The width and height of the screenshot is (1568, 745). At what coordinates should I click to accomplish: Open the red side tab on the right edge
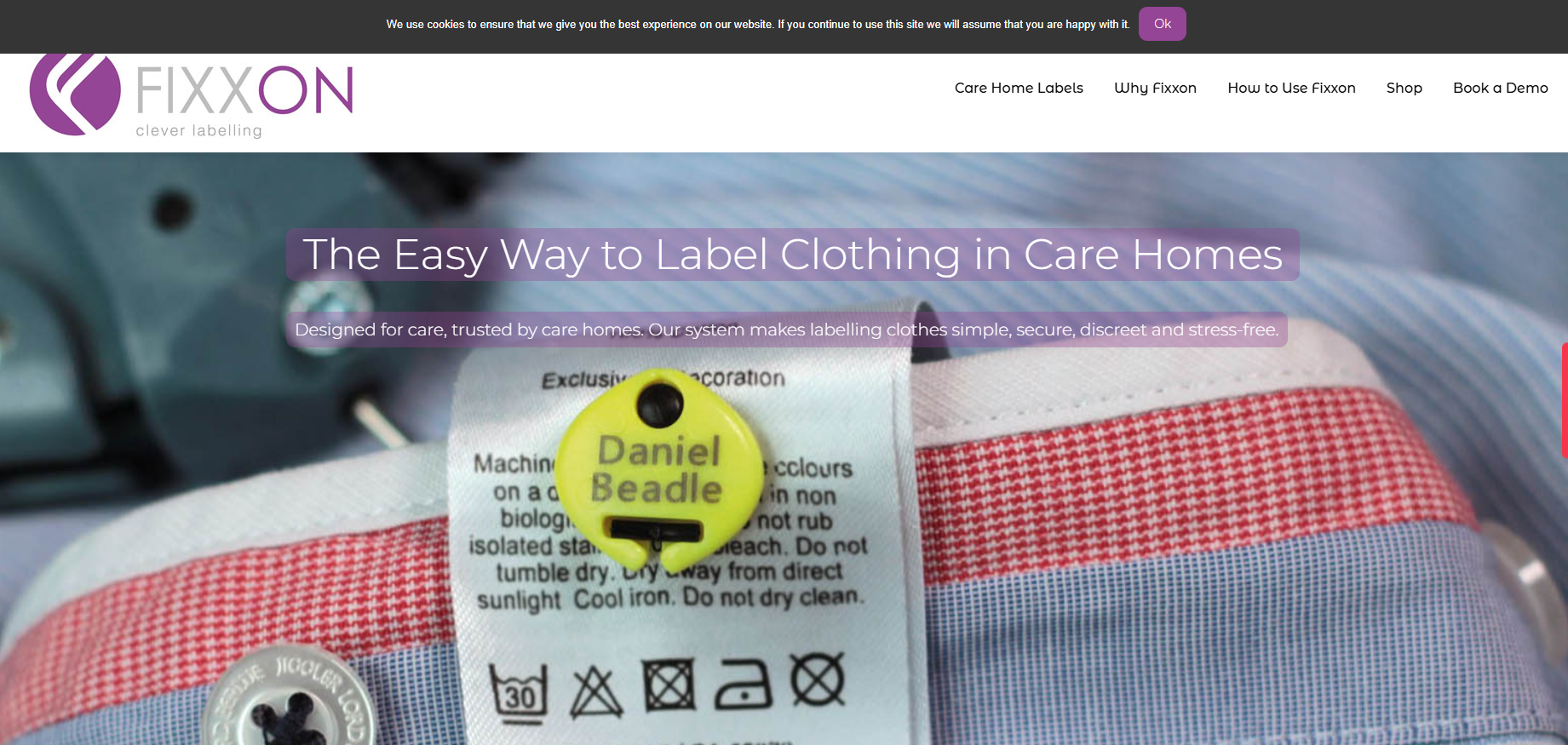[x=1564, y=400]
